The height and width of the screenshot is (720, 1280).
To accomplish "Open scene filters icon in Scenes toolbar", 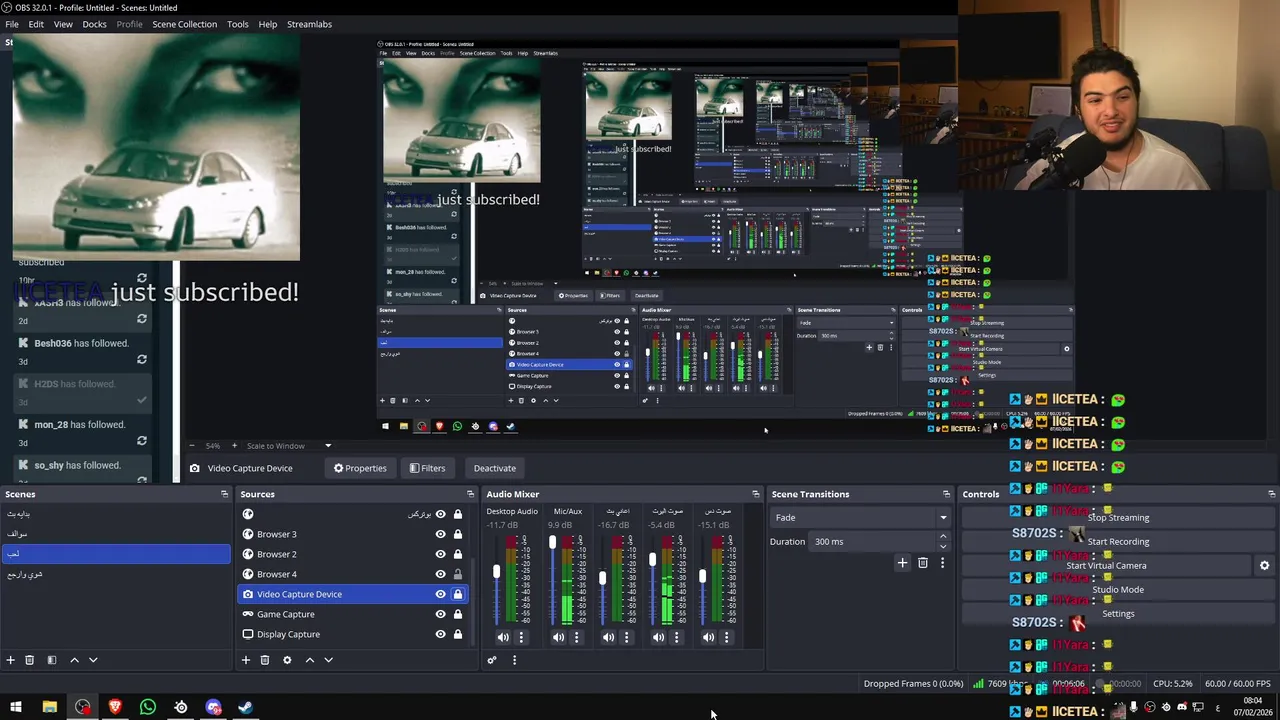I will click(x=52, y=660).
